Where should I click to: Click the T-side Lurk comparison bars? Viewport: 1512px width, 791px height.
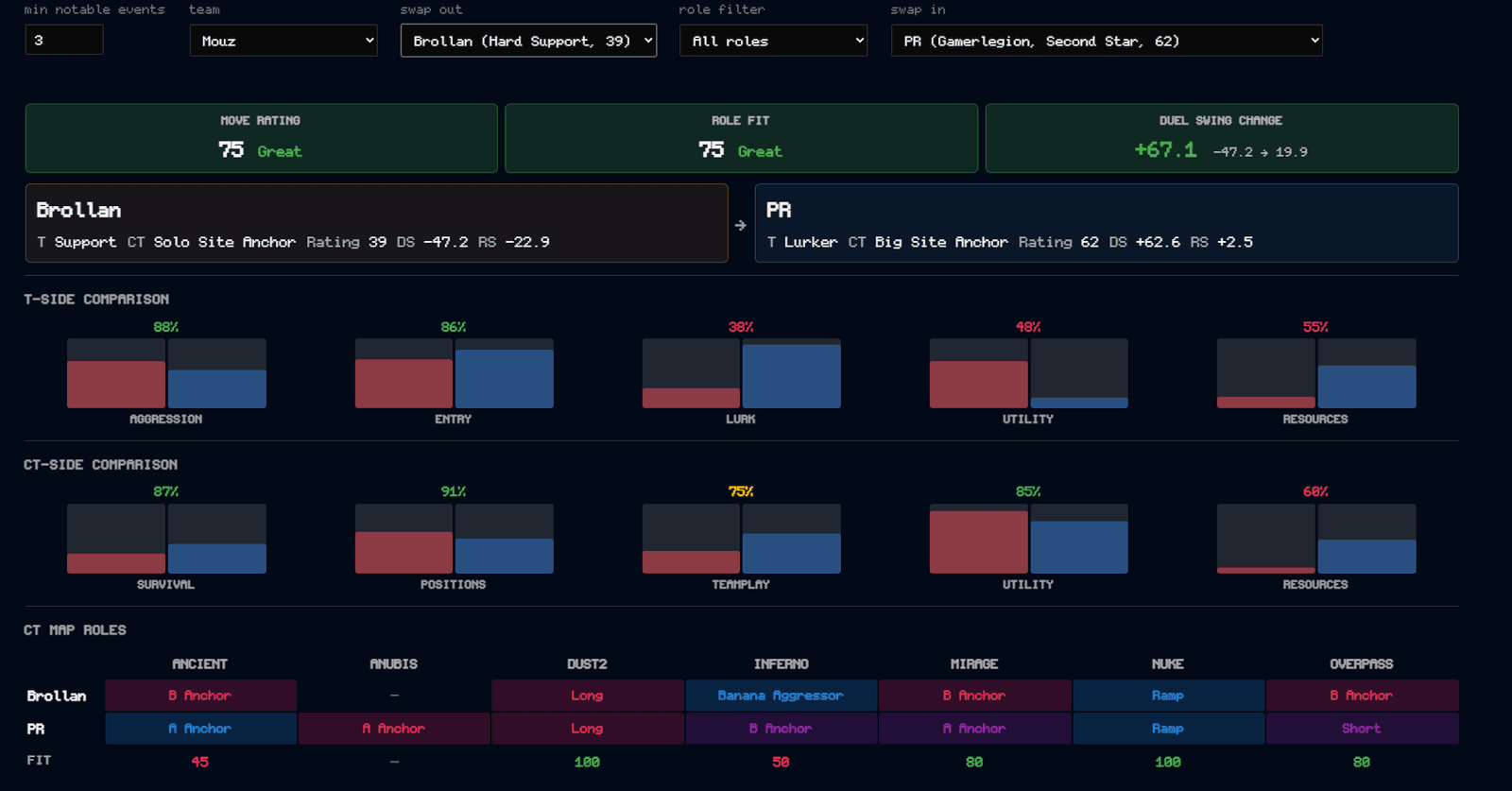coord(741,373)
